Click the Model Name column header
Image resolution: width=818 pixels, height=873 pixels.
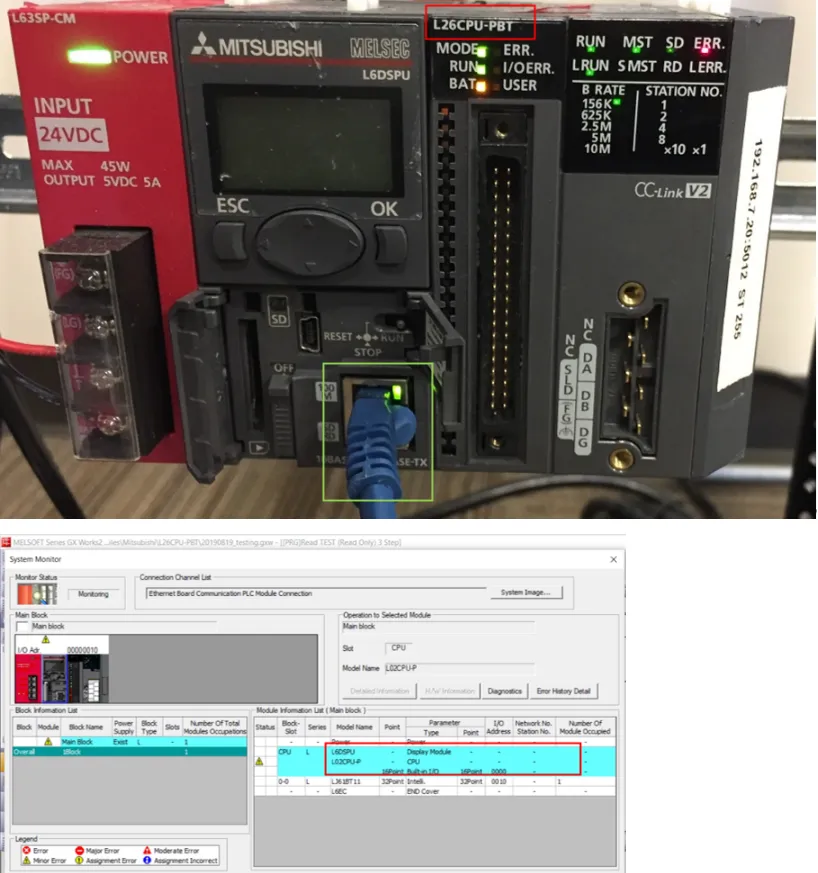point(354,727)
